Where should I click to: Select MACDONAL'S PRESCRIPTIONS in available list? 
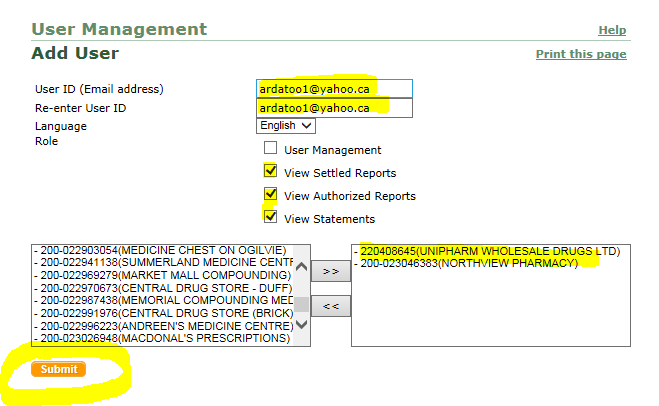[x=163, y=338]
